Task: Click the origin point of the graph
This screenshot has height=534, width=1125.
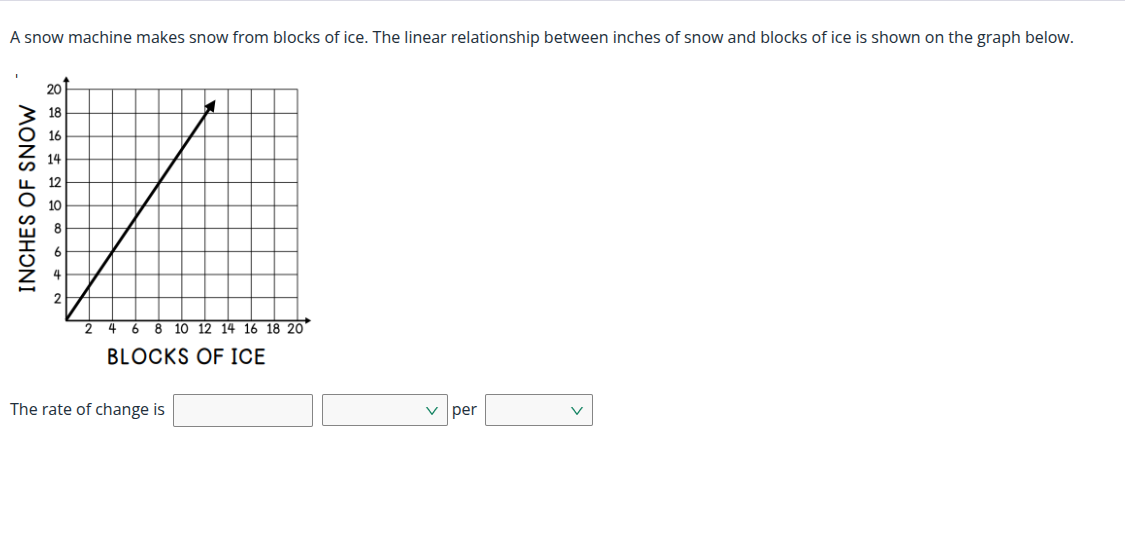Action: point(66,320)
